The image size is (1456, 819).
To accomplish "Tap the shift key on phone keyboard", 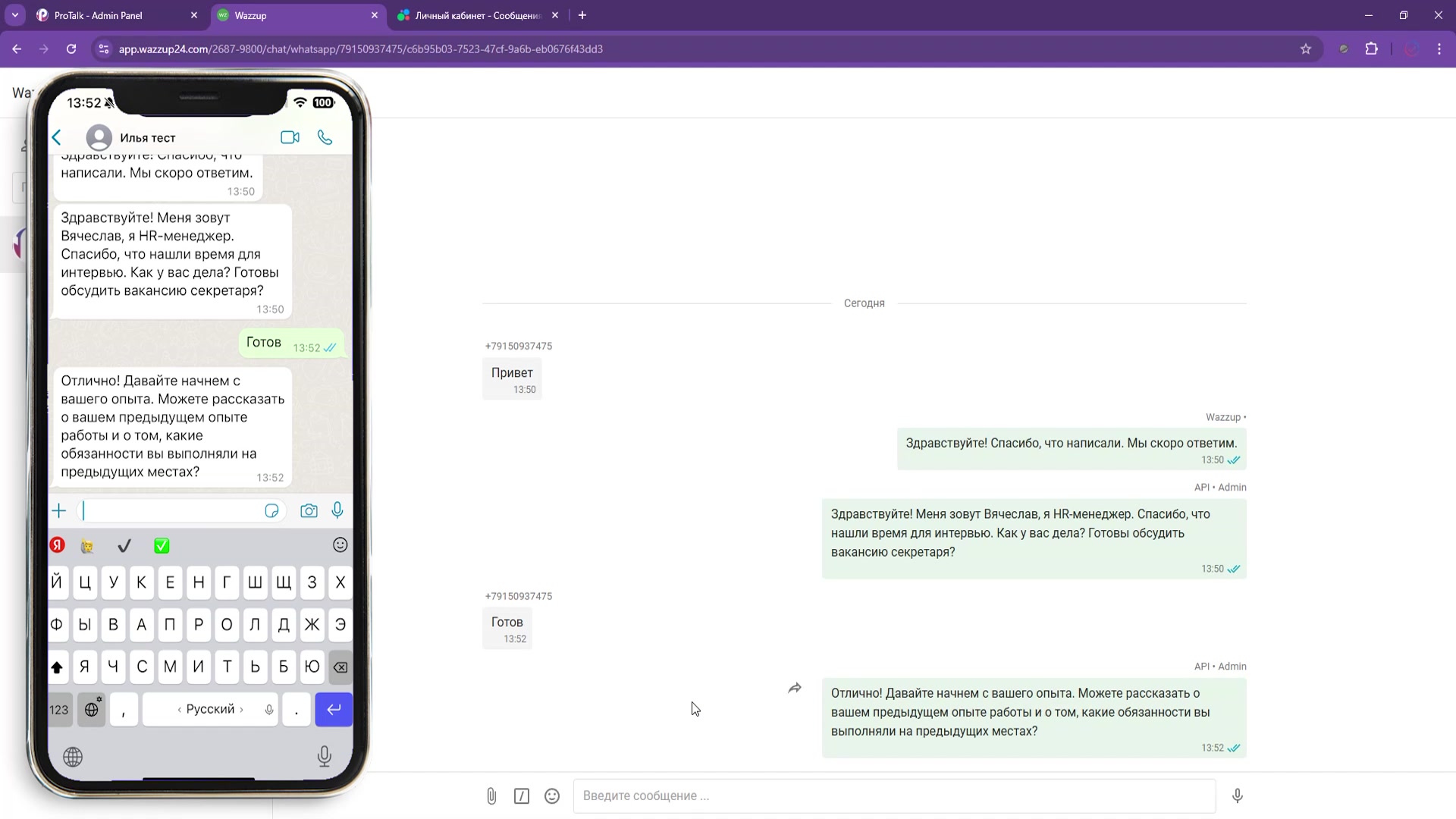I will click(57, 667).
